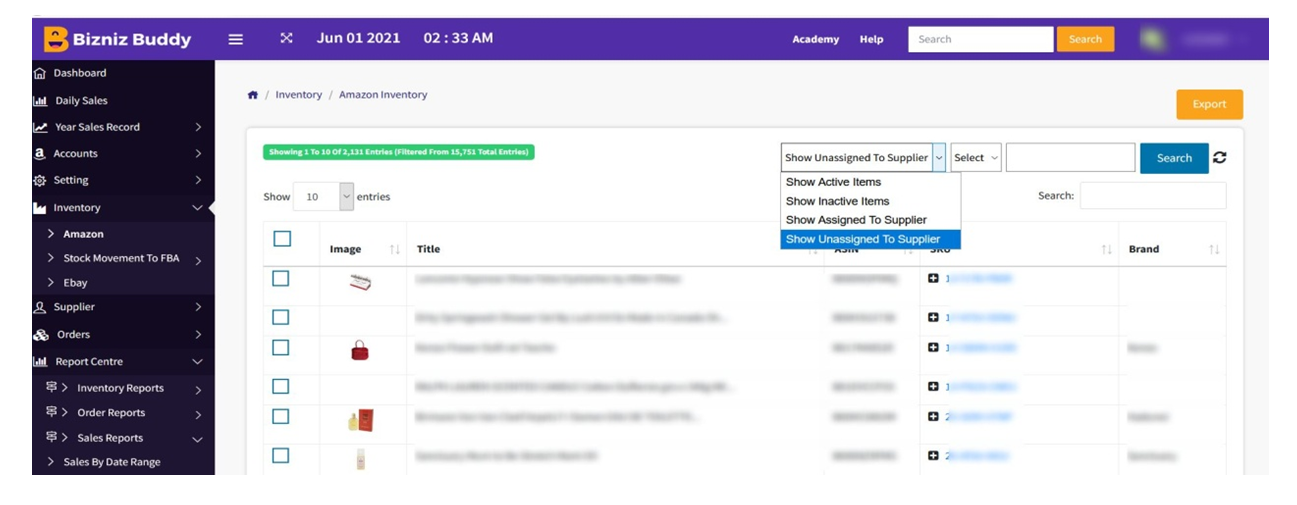Click the refresh icon beside Search
This screenshot has width=1297, height=505.
[x=1220, y=157]
